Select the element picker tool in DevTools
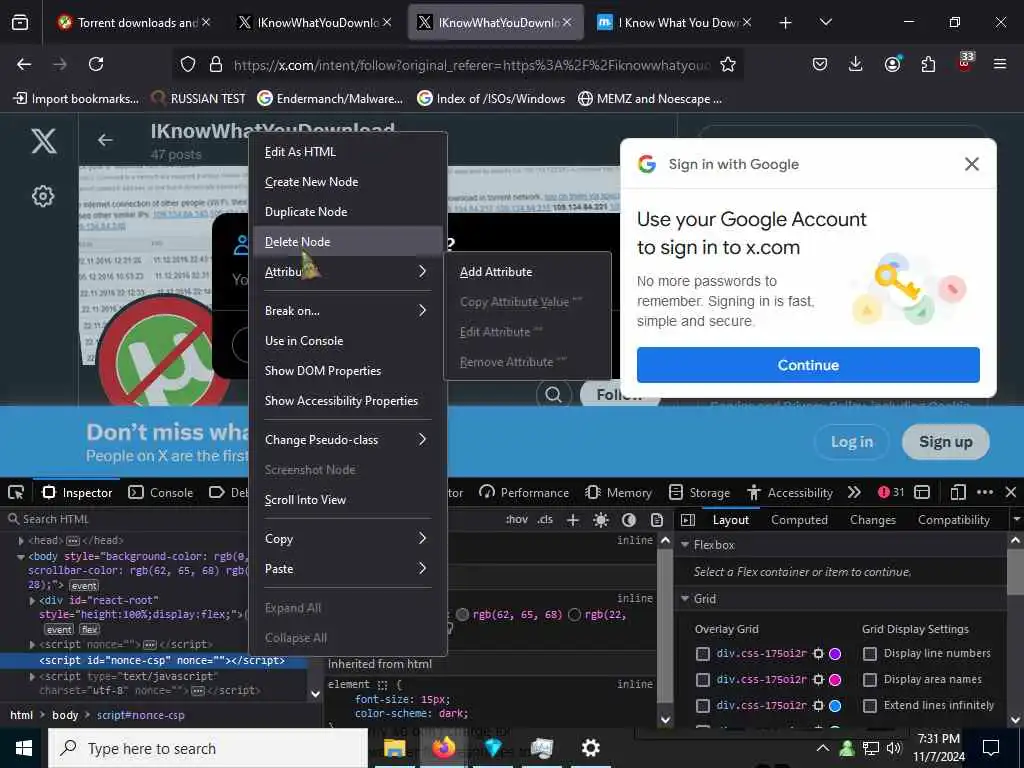The height and width of the screenshot is (768, 1024). pyautogui.click(x=16, y=492)
